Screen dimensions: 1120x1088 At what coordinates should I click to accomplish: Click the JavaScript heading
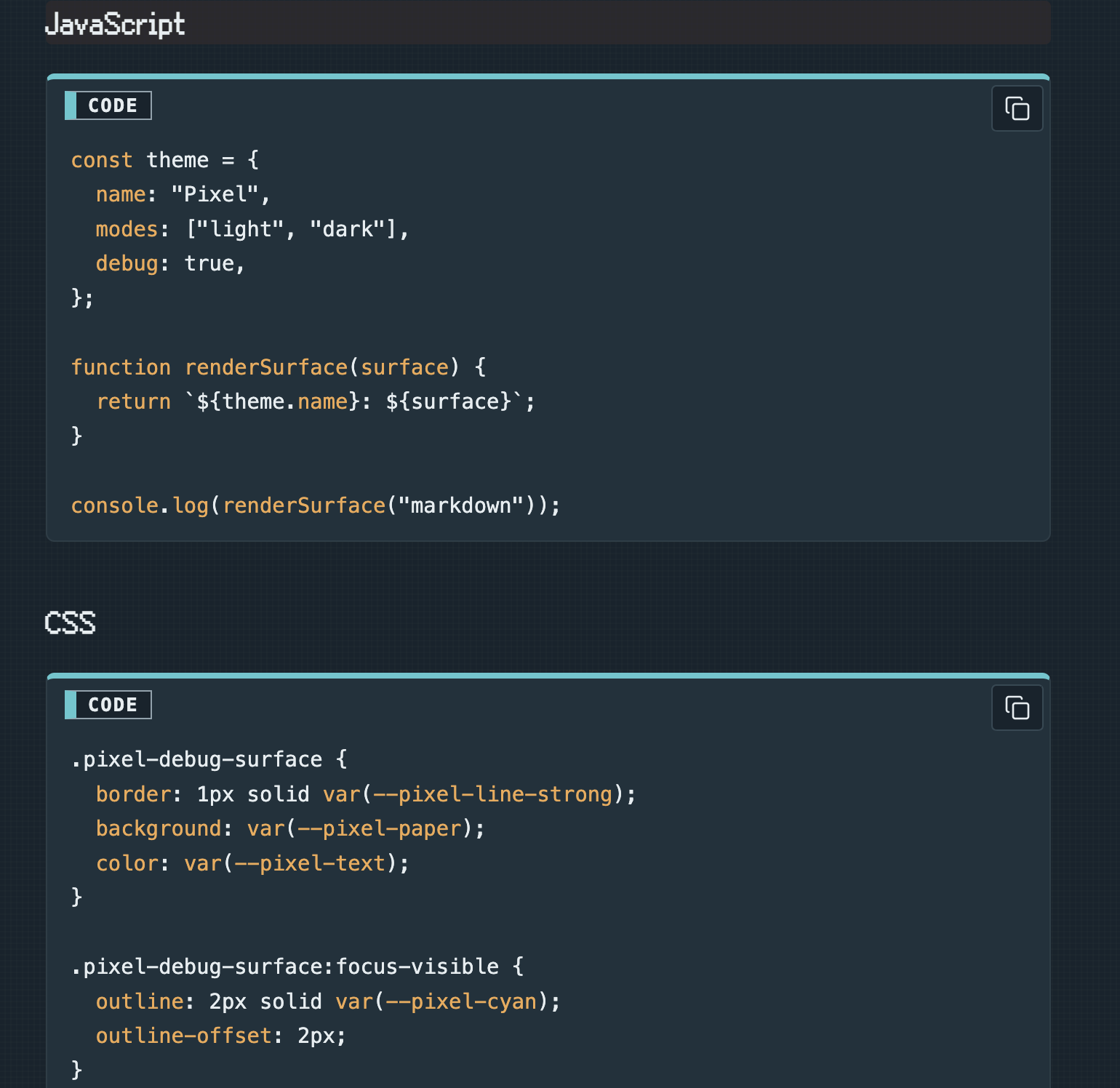click(115, 25)
